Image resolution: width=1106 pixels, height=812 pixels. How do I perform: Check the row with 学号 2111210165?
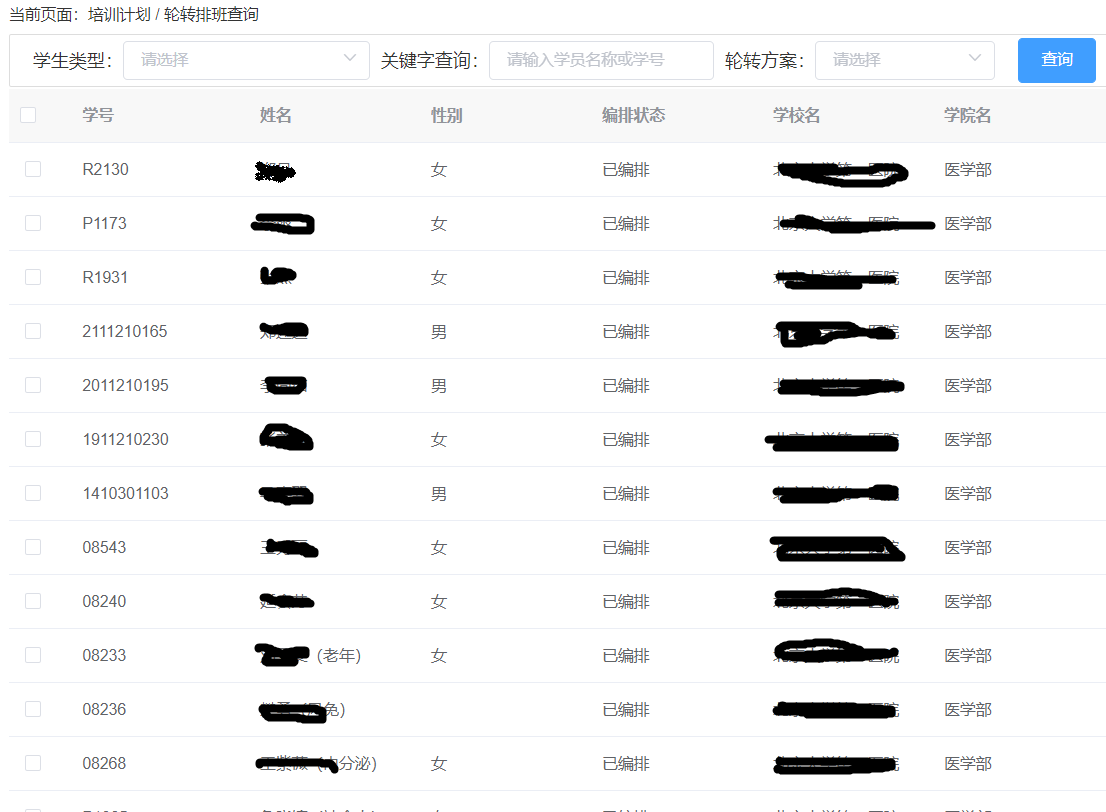(x=33, y=331)
